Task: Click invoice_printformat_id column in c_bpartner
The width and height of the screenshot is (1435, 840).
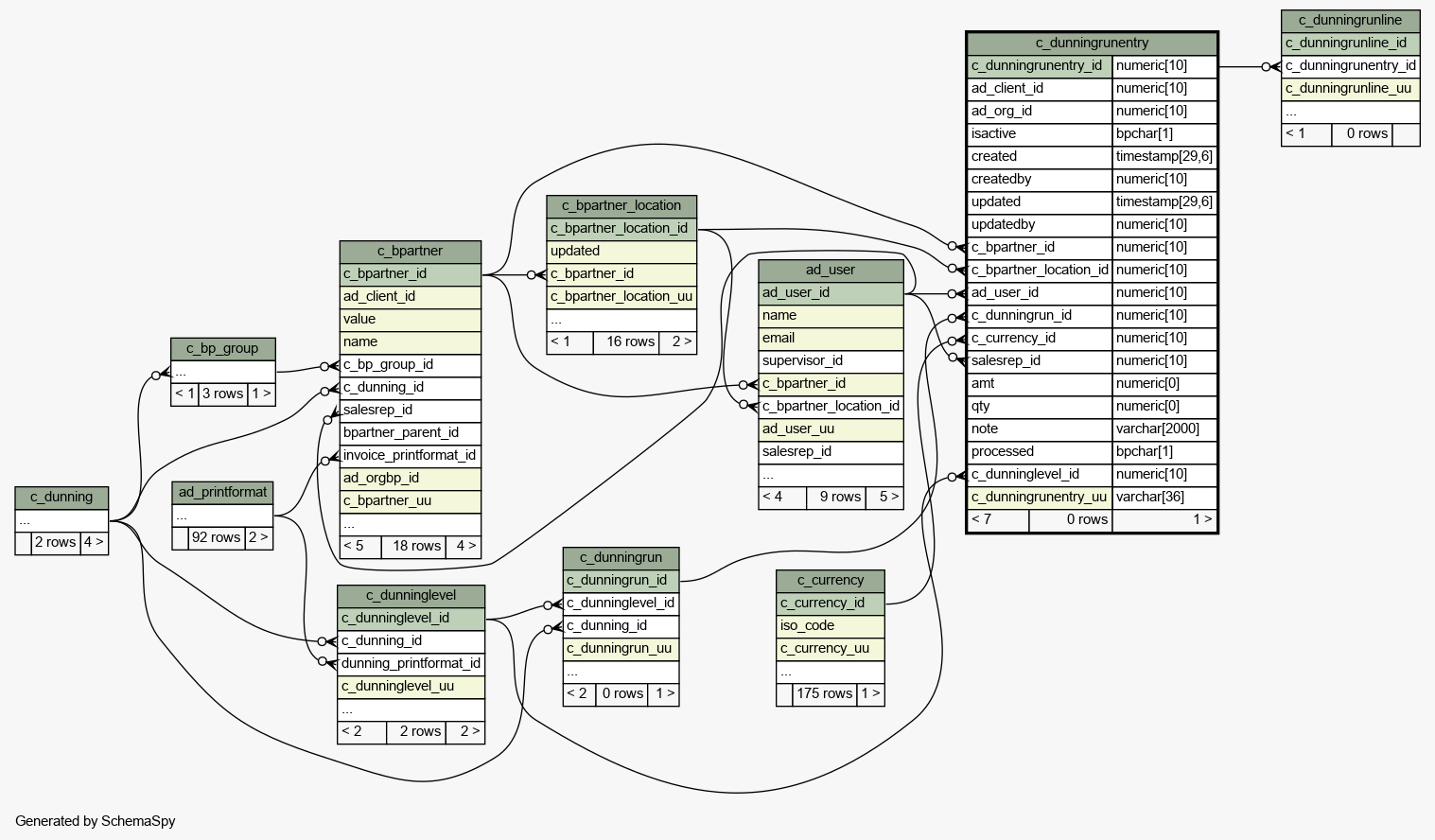Action: tap(411, 455)
